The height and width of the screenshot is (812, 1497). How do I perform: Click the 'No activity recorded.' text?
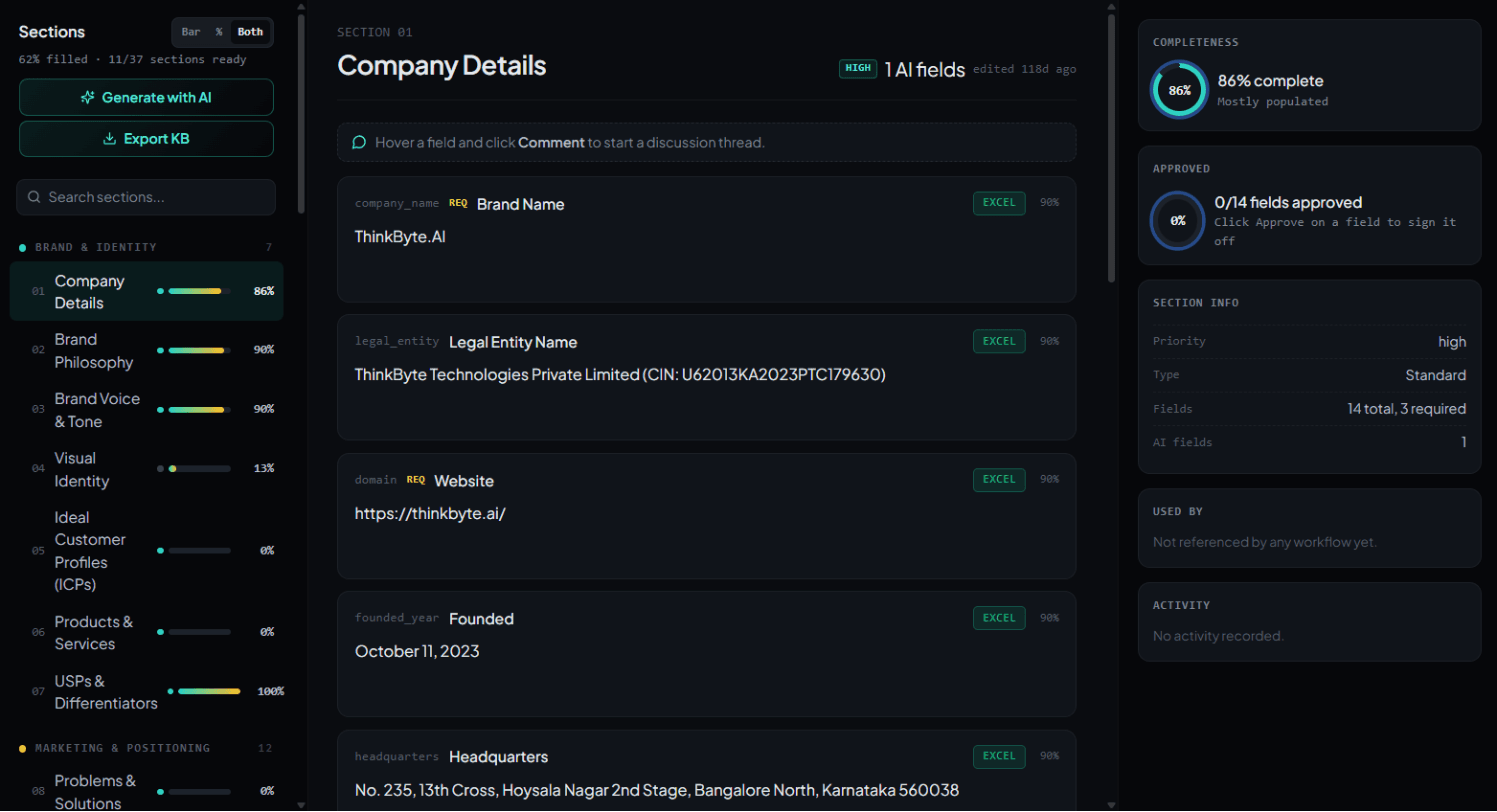click(x=1218, y=636)
